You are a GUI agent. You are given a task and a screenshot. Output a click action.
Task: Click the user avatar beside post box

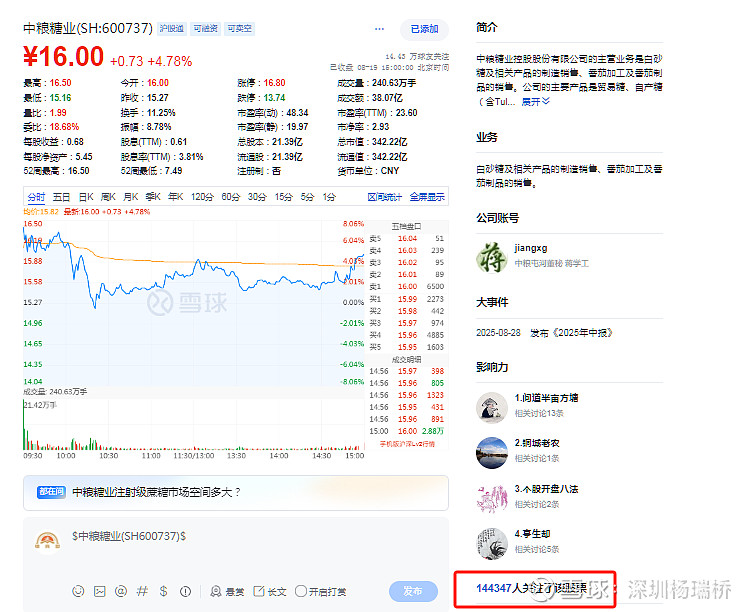pos(48,540)
